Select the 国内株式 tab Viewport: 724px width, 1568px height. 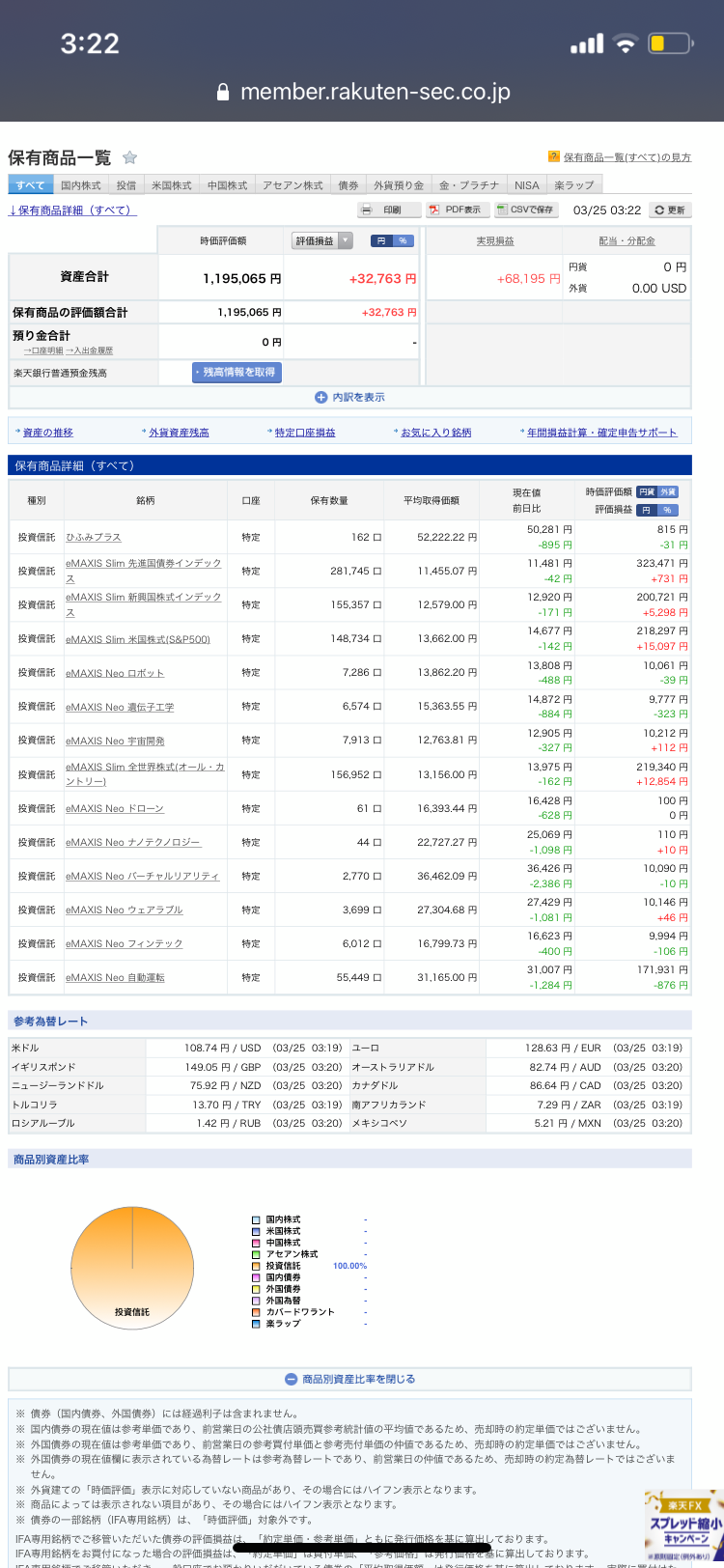80,185
